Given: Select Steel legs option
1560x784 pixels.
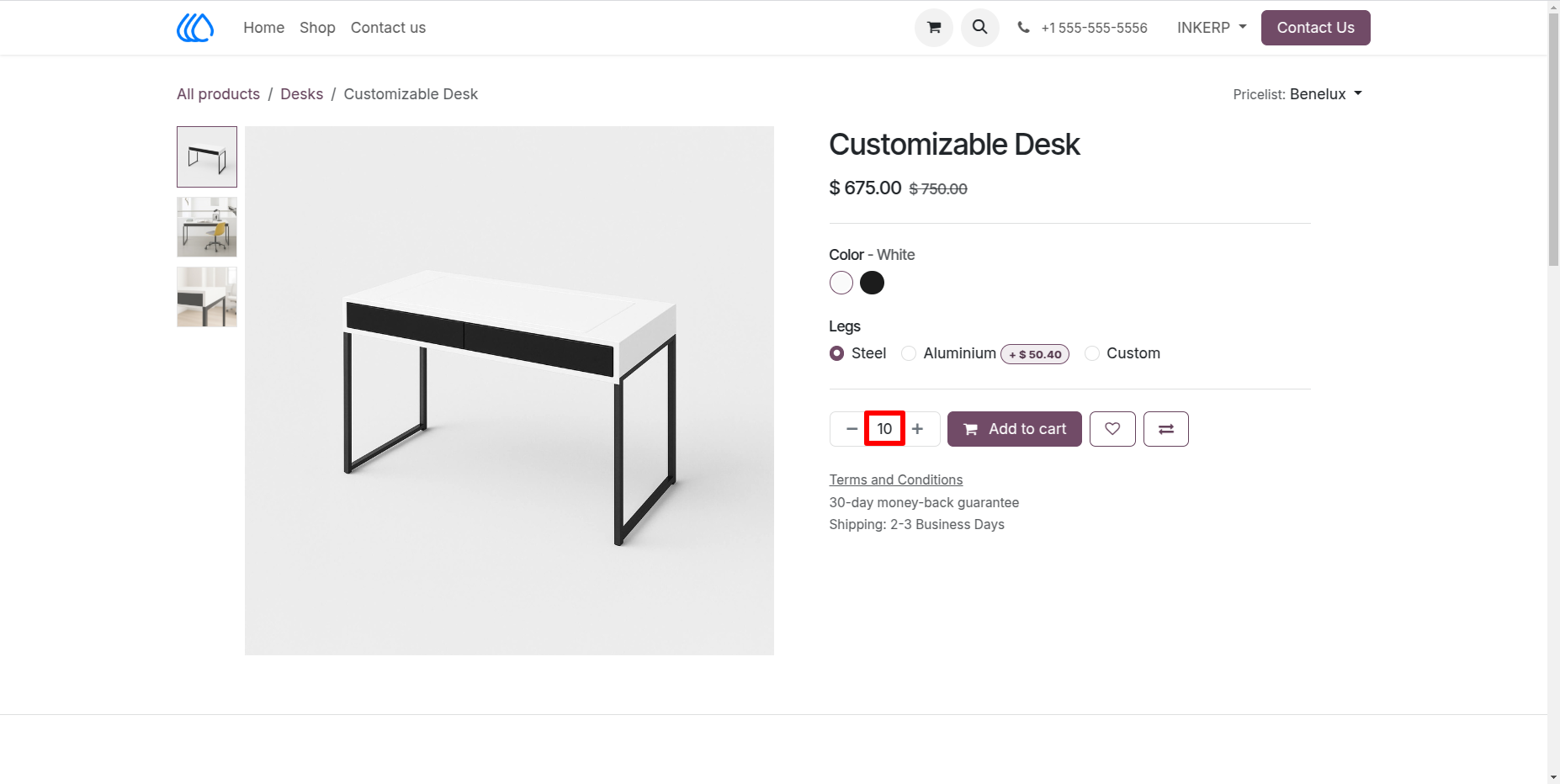Looking at the screenshot, I should pyautogui.click(x=836, y=353).
